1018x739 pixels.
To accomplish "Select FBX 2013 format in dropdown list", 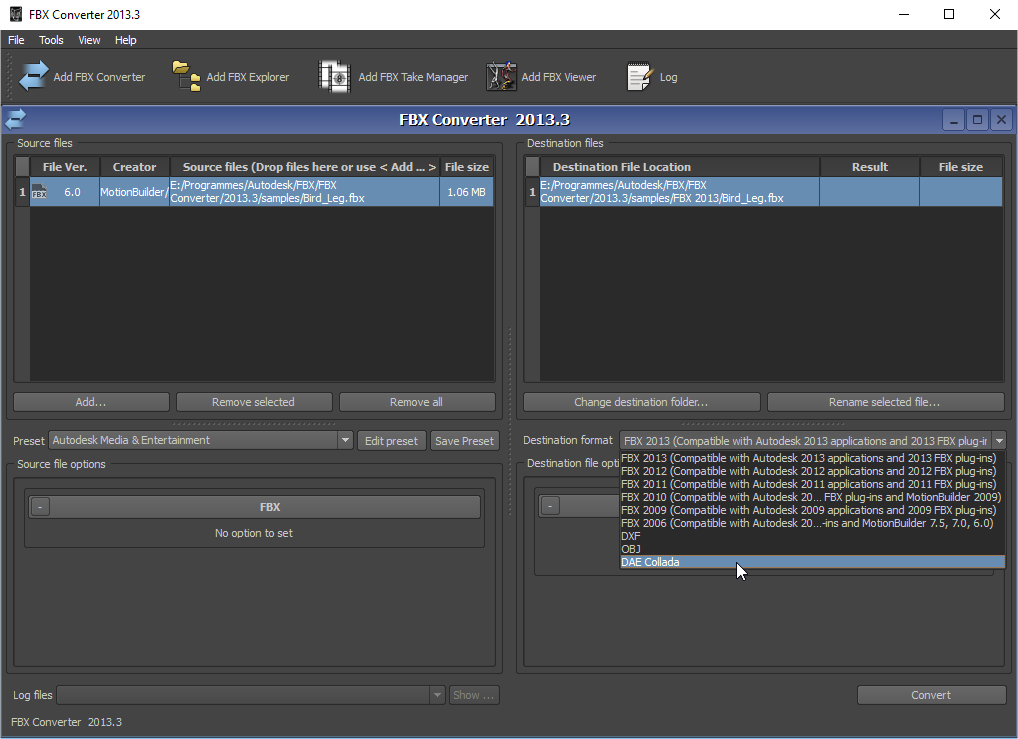I will [x=812, y=458].
